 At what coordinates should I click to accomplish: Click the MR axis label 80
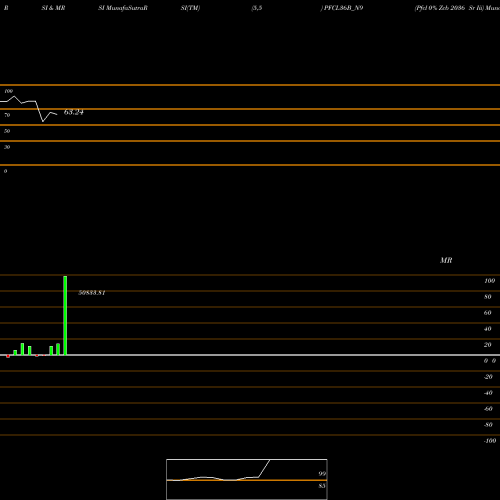point(488,297)
